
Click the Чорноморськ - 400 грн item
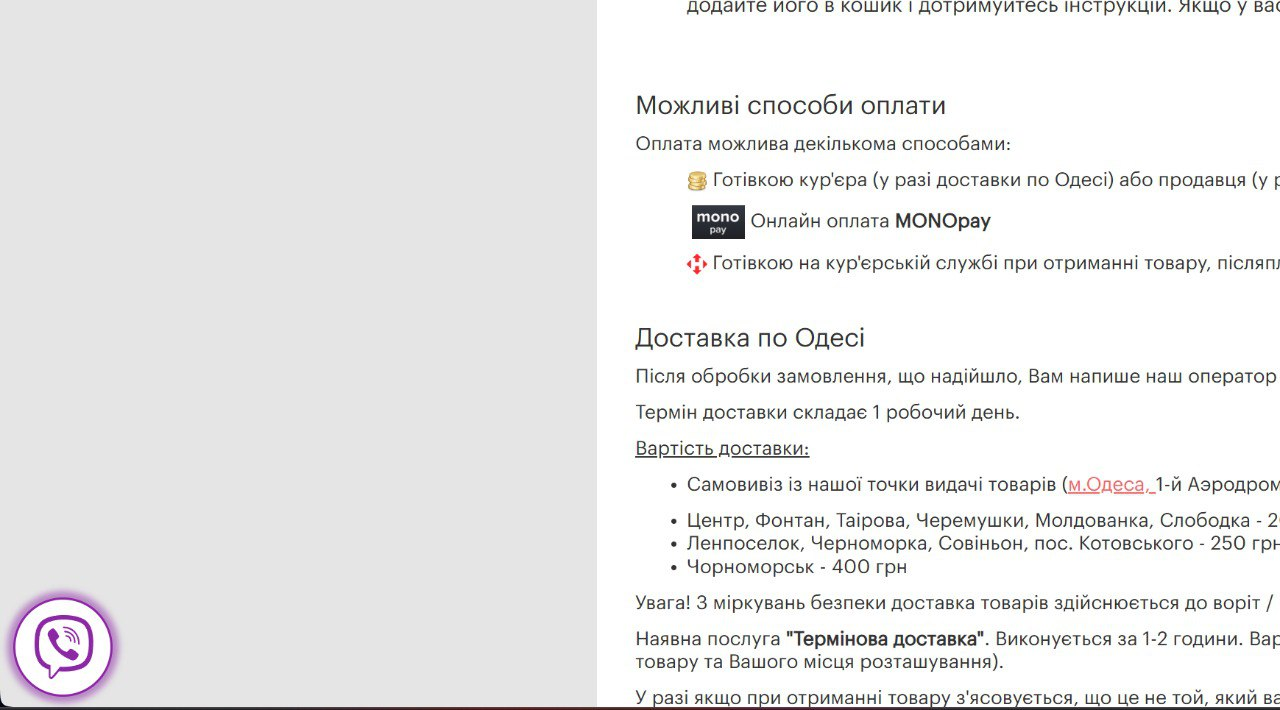tap(796, 567)
